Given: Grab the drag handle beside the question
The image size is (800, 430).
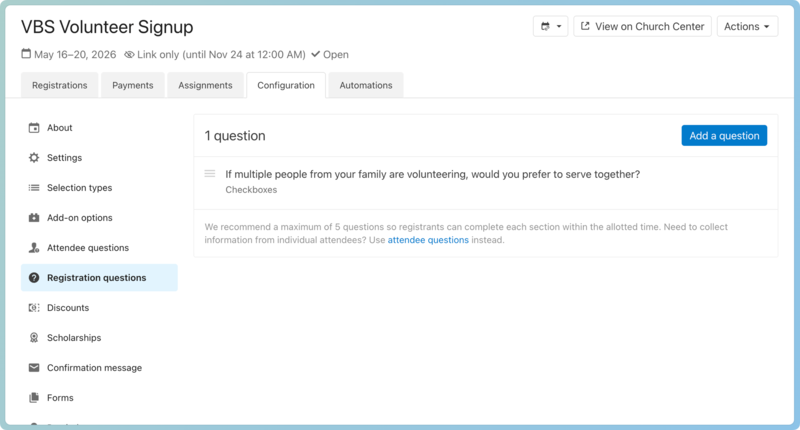Looking at the screenshot, I should [x=210, y=174].
